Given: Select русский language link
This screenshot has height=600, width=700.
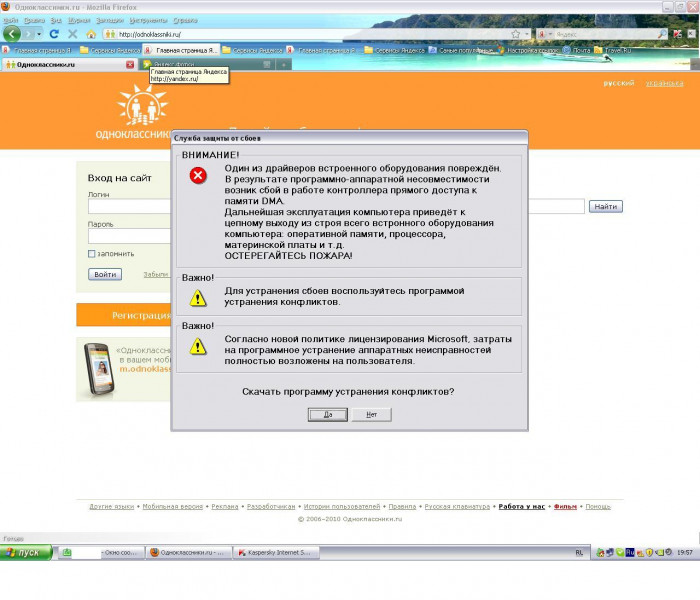Looking at the screenshot, I should tap(619, 83).
